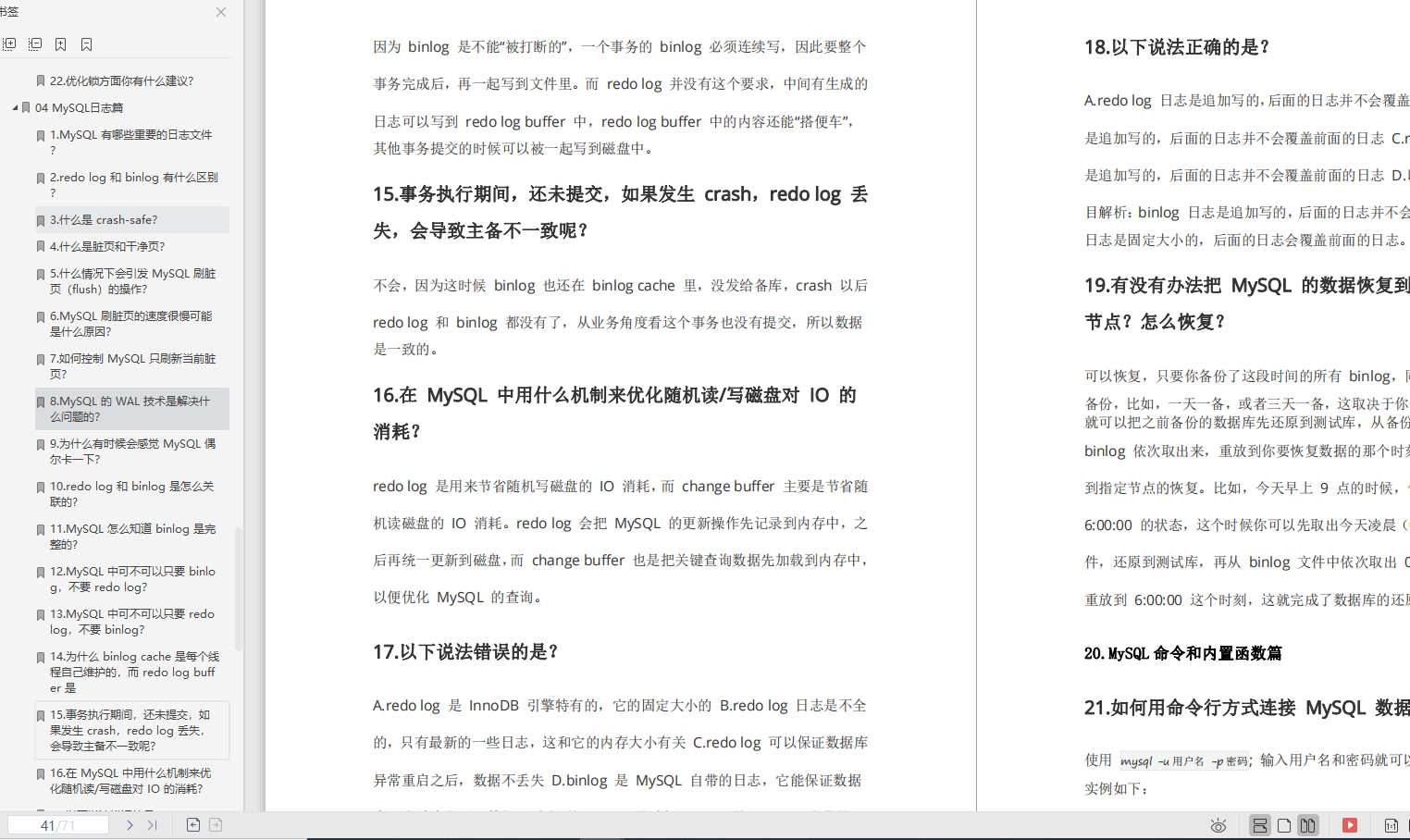Jump to bookmark 3.什么是 crash-safe?
This screenshot has width=1410, height=840.
104,220
